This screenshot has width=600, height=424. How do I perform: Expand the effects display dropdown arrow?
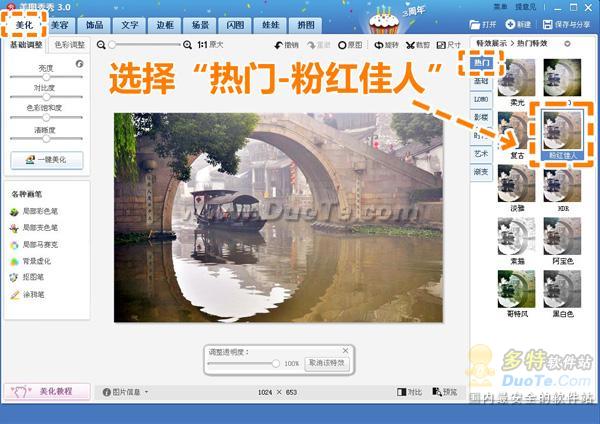(568, 44)
